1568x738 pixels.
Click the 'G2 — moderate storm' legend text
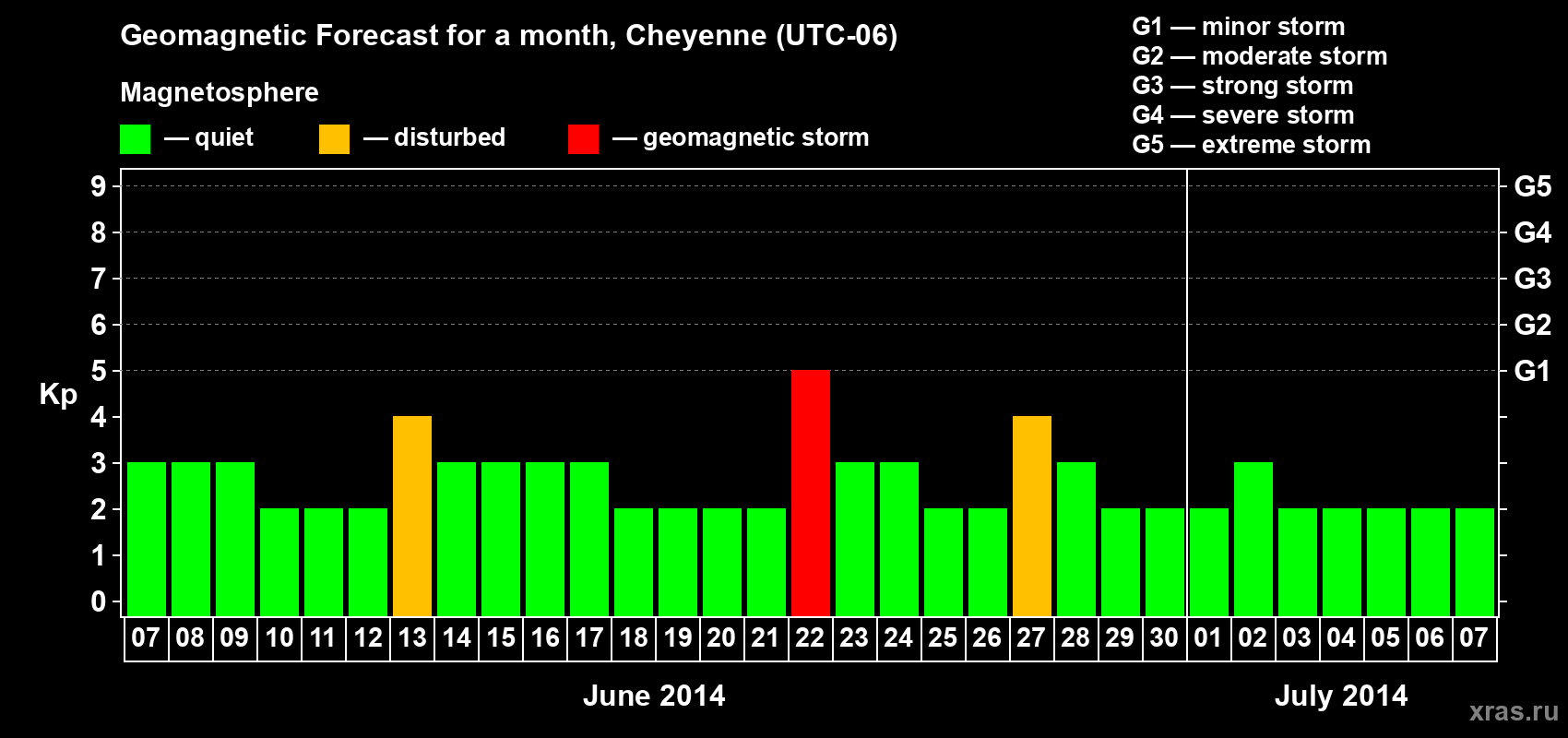pos(1260,56)
